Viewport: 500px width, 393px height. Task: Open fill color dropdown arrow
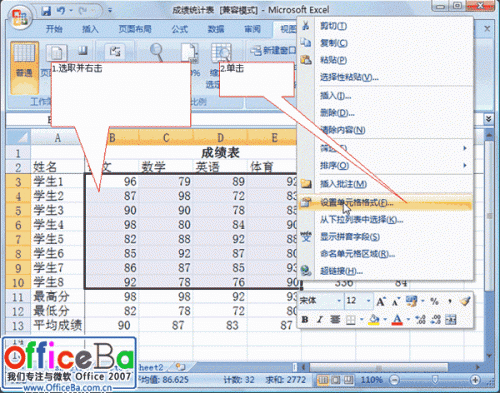click(385, 320)
